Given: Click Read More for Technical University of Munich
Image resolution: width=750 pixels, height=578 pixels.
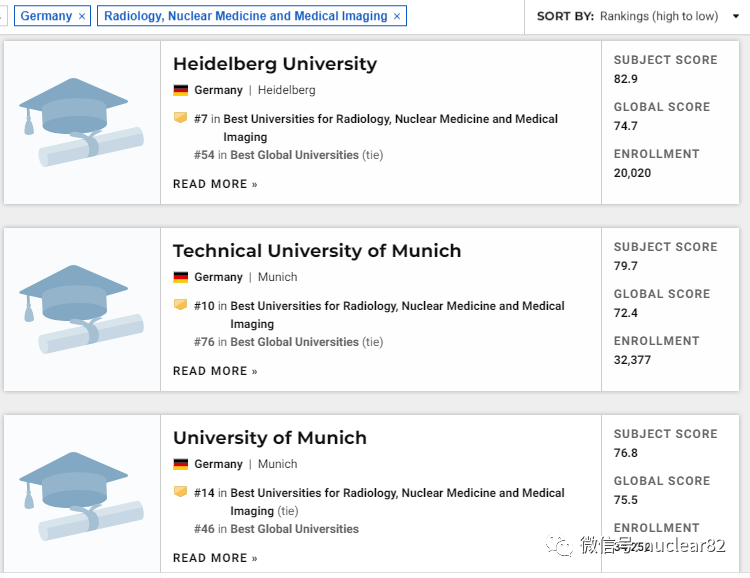Looking at the screenshot, I should [x=215, y=371].
